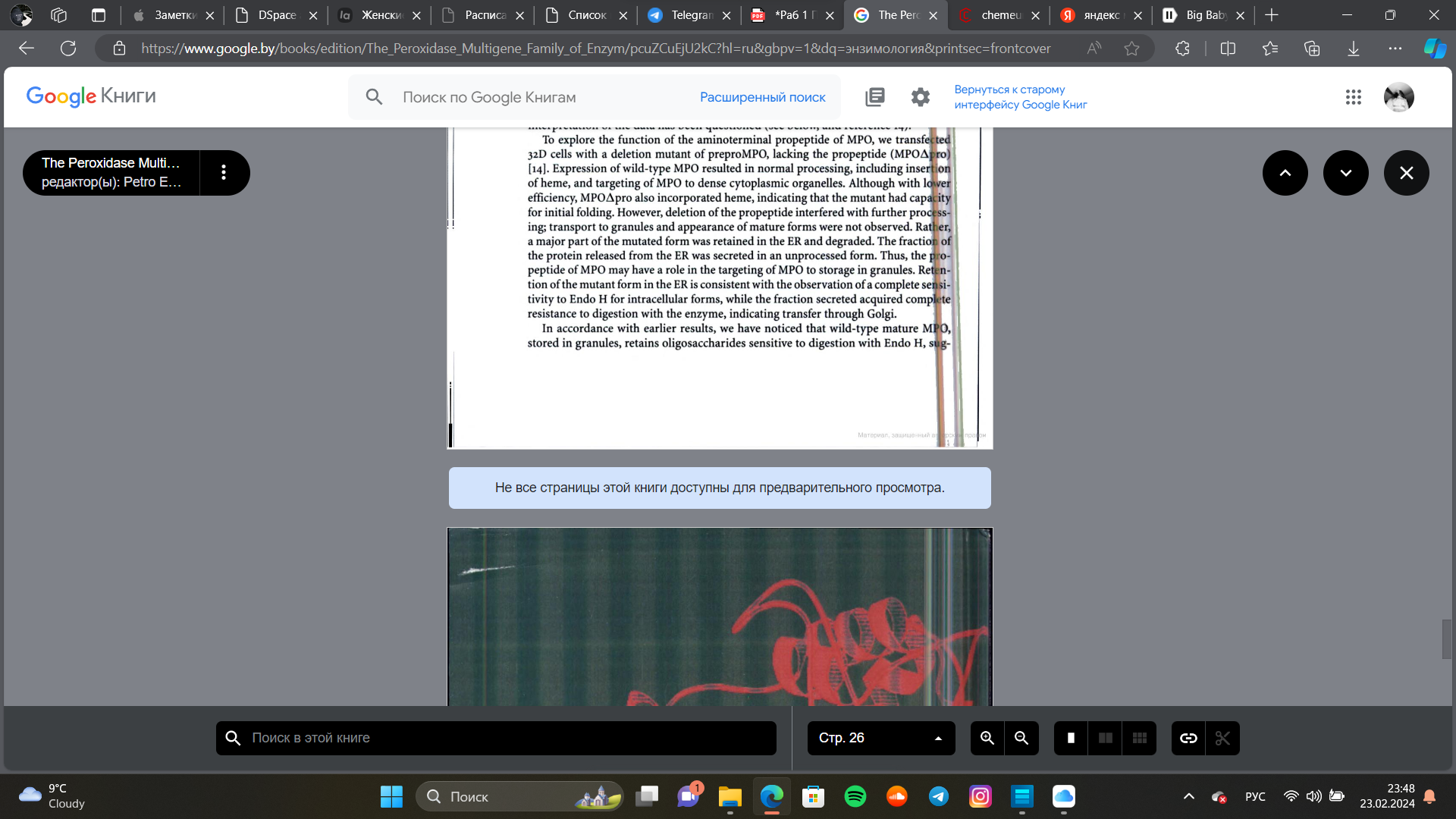Image resolution: width=1456 pixels, height=819 pixels.
Task: Open SoundCloud from the taskbar
Action: click(x=897, y=796)
